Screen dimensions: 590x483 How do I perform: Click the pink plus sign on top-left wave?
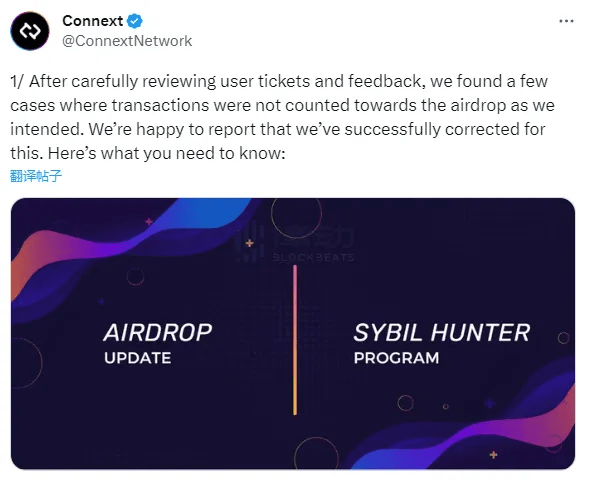[x=149, y=222]
